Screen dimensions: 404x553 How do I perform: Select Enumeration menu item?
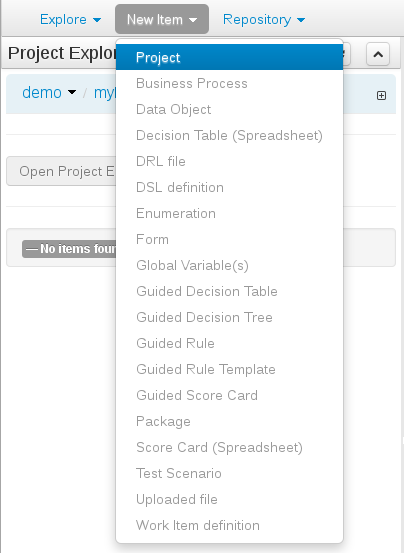pyautogui.click(x=229, y=213)
